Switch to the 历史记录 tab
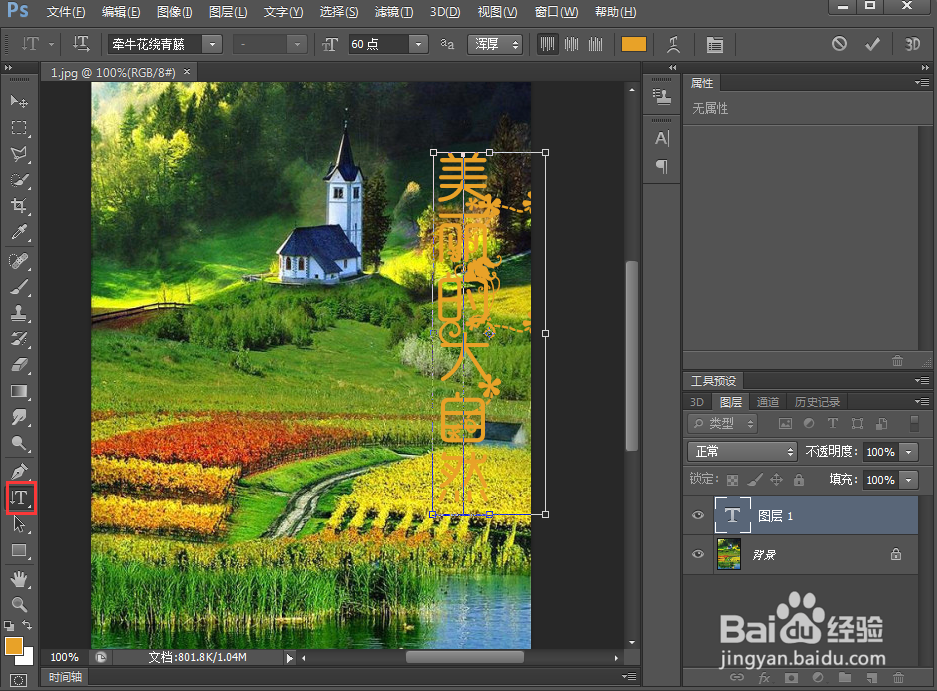 tap(817, 402)
